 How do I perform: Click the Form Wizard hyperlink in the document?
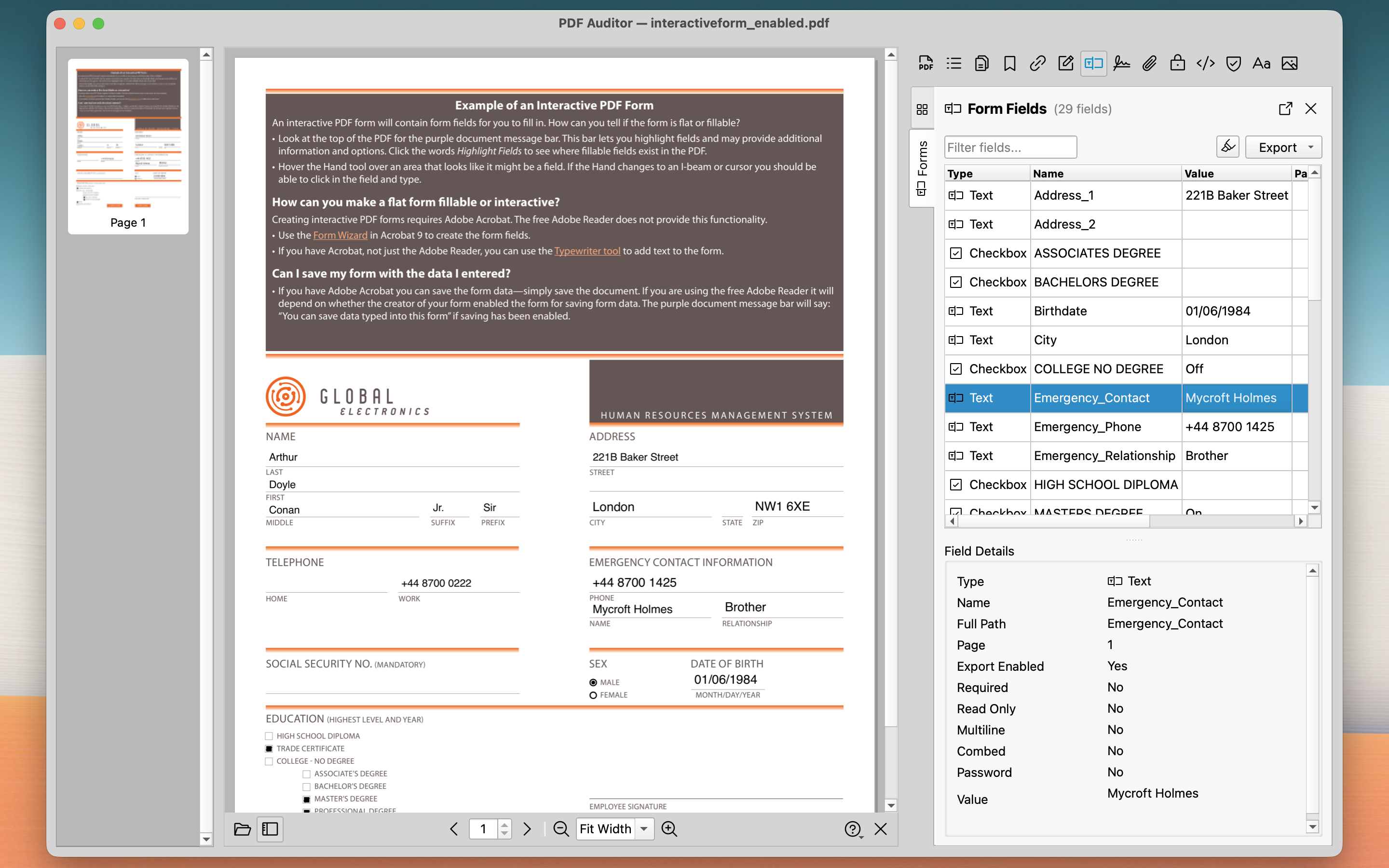340,235
